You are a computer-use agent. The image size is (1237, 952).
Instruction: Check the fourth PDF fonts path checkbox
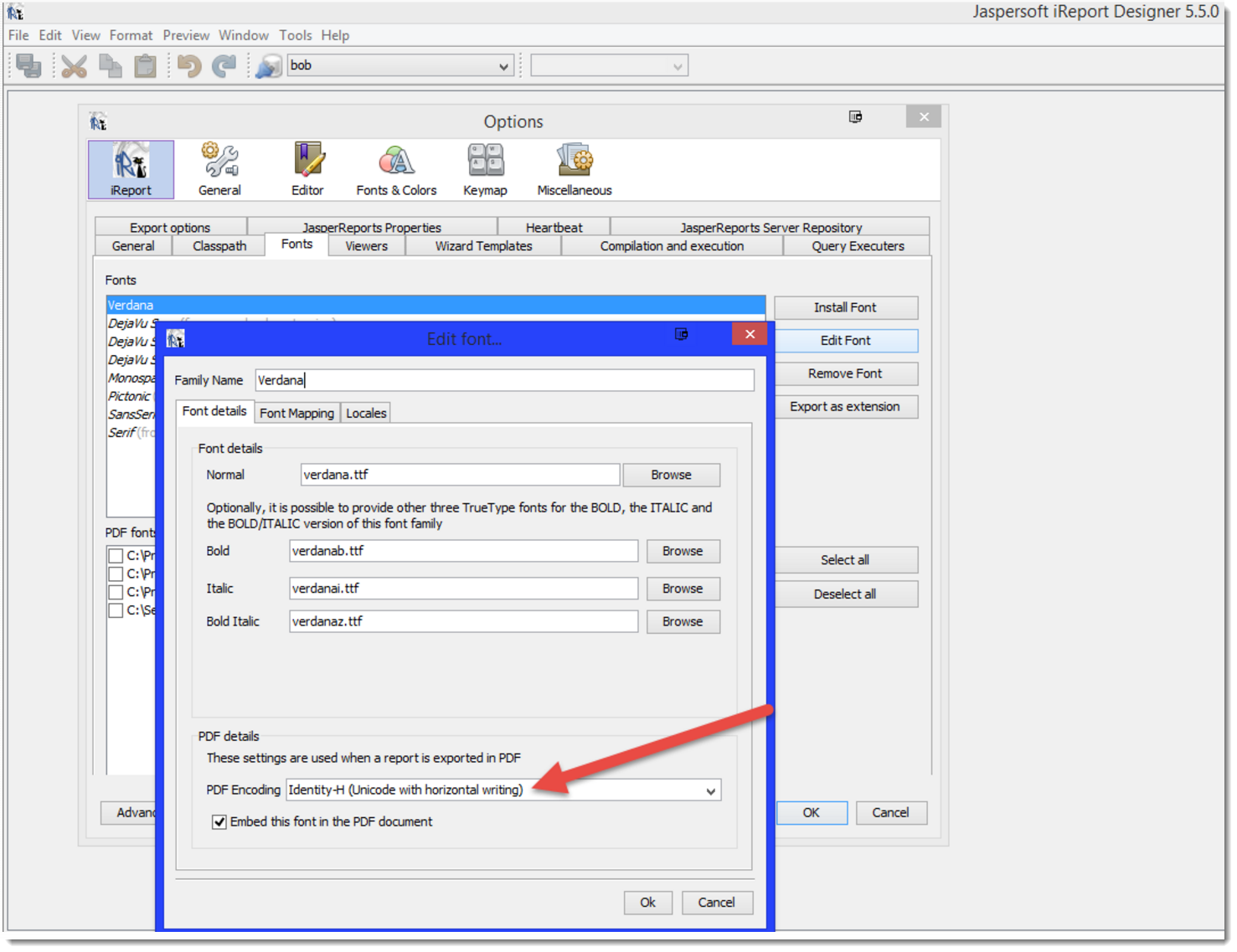tap(116, 611)
